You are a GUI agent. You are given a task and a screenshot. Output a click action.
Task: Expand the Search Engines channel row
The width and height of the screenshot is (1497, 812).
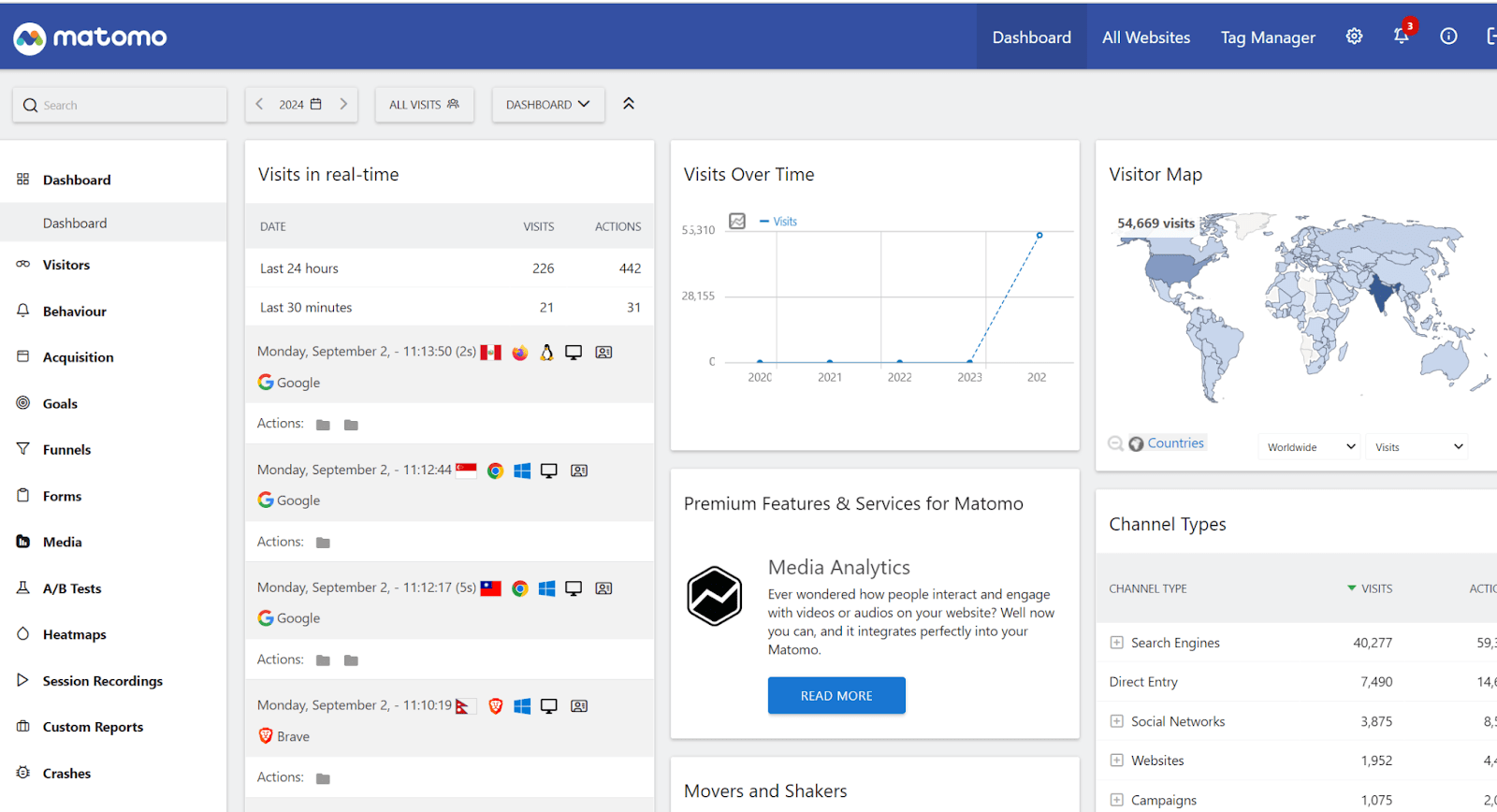pyautogui.click(x=1116, y=643)
